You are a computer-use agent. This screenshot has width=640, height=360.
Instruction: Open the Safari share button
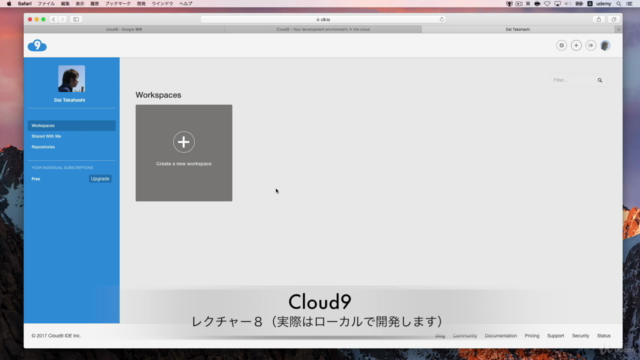tap(598, 19)
